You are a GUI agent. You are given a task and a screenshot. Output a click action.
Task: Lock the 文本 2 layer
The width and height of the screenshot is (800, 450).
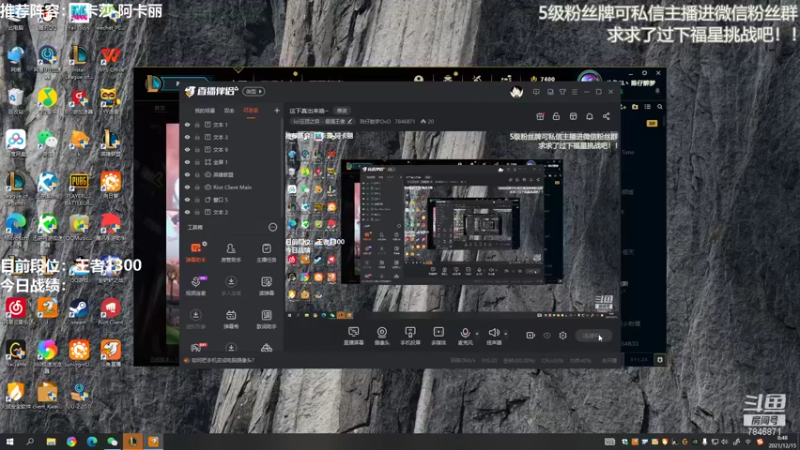point(197,212)
